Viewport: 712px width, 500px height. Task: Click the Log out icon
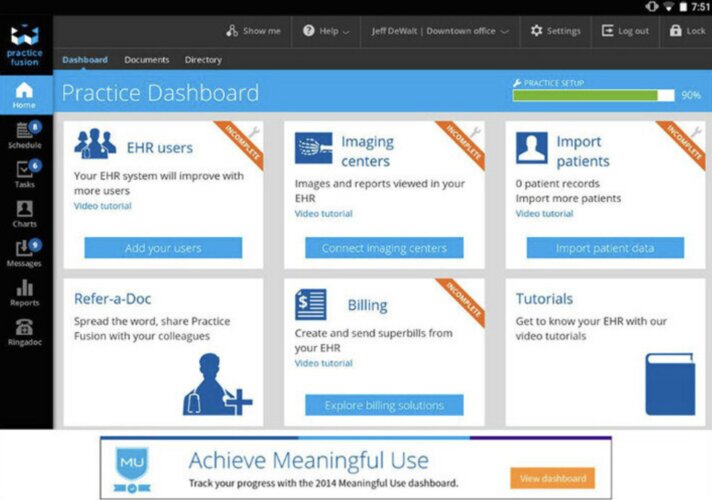pyautogui.click(x=608, y=31)
